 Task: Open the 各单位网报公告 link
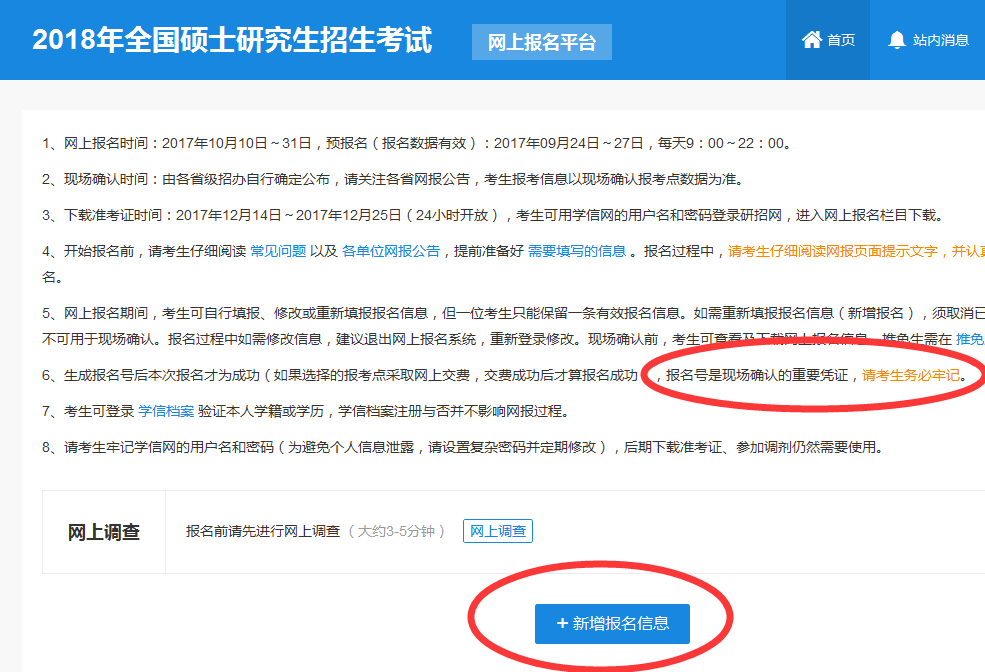[x=390, y=251]
